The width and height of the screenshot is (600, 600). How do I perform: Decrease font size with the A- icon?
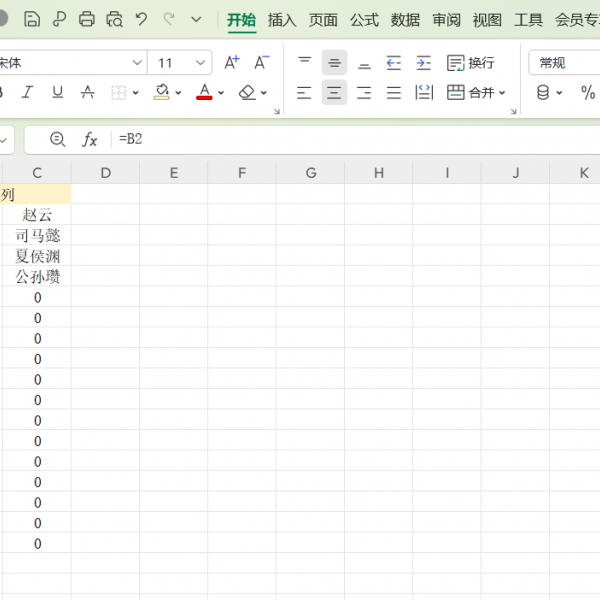[x=261, y=62]
